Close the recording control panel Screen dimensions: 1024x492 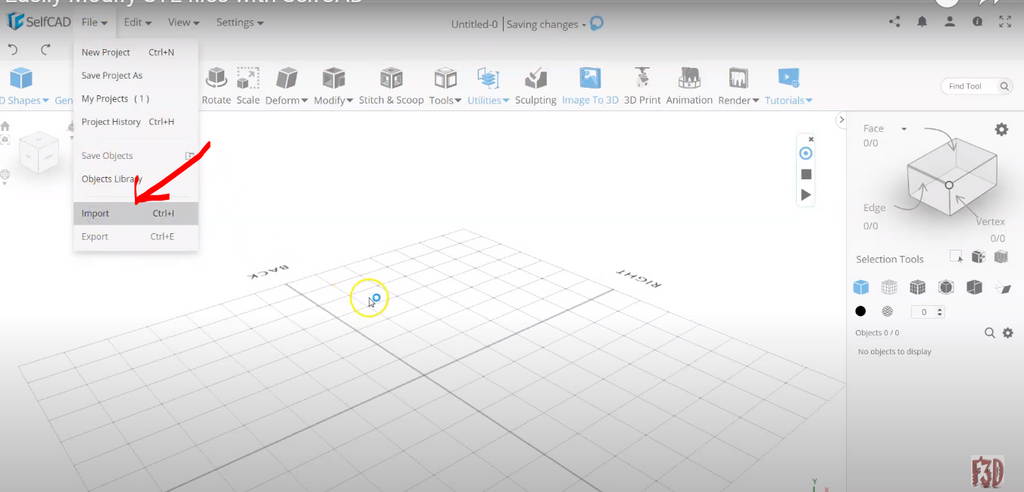click(x=811, y=139)
